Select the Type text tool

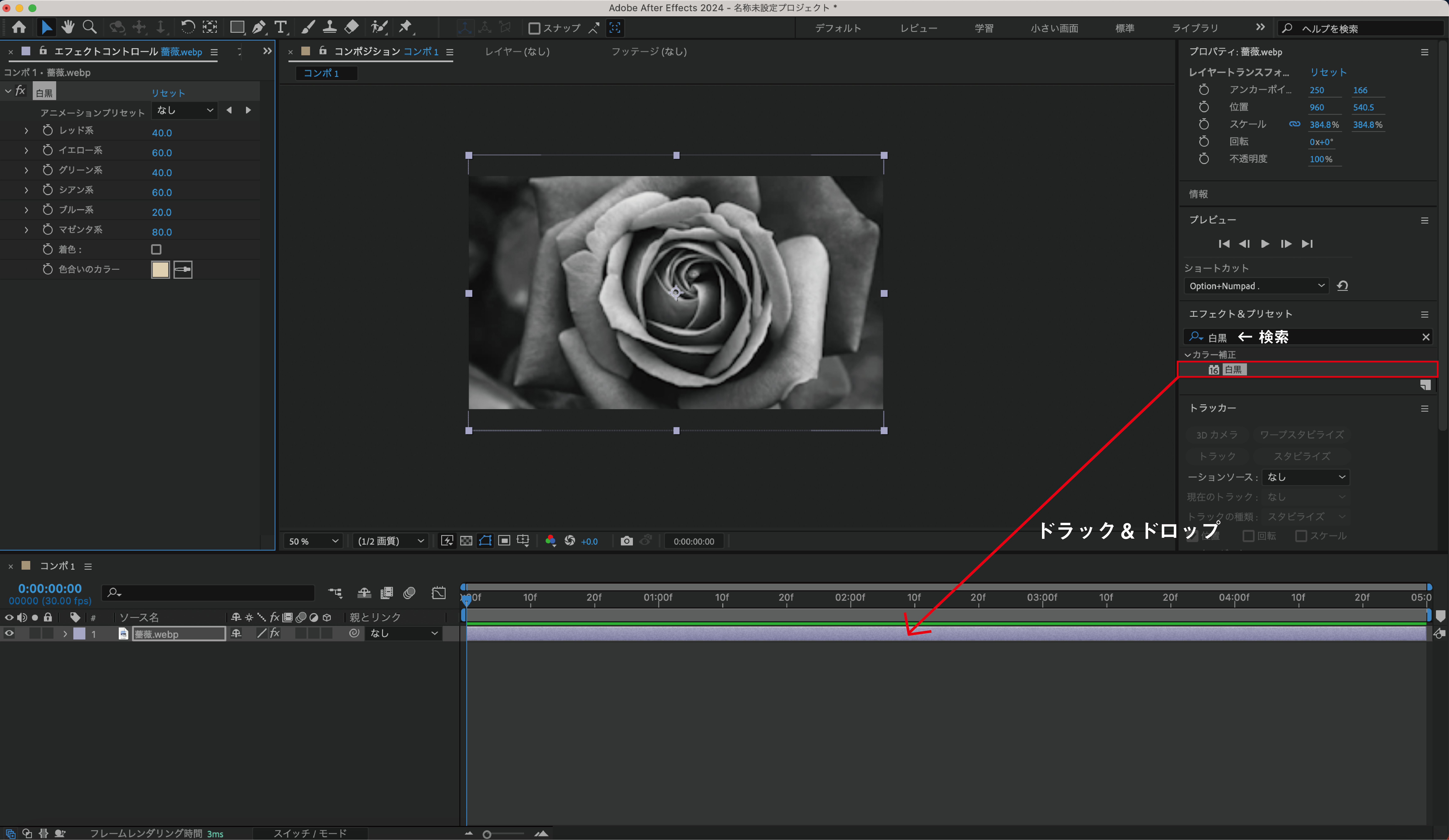tap(281, 27)
